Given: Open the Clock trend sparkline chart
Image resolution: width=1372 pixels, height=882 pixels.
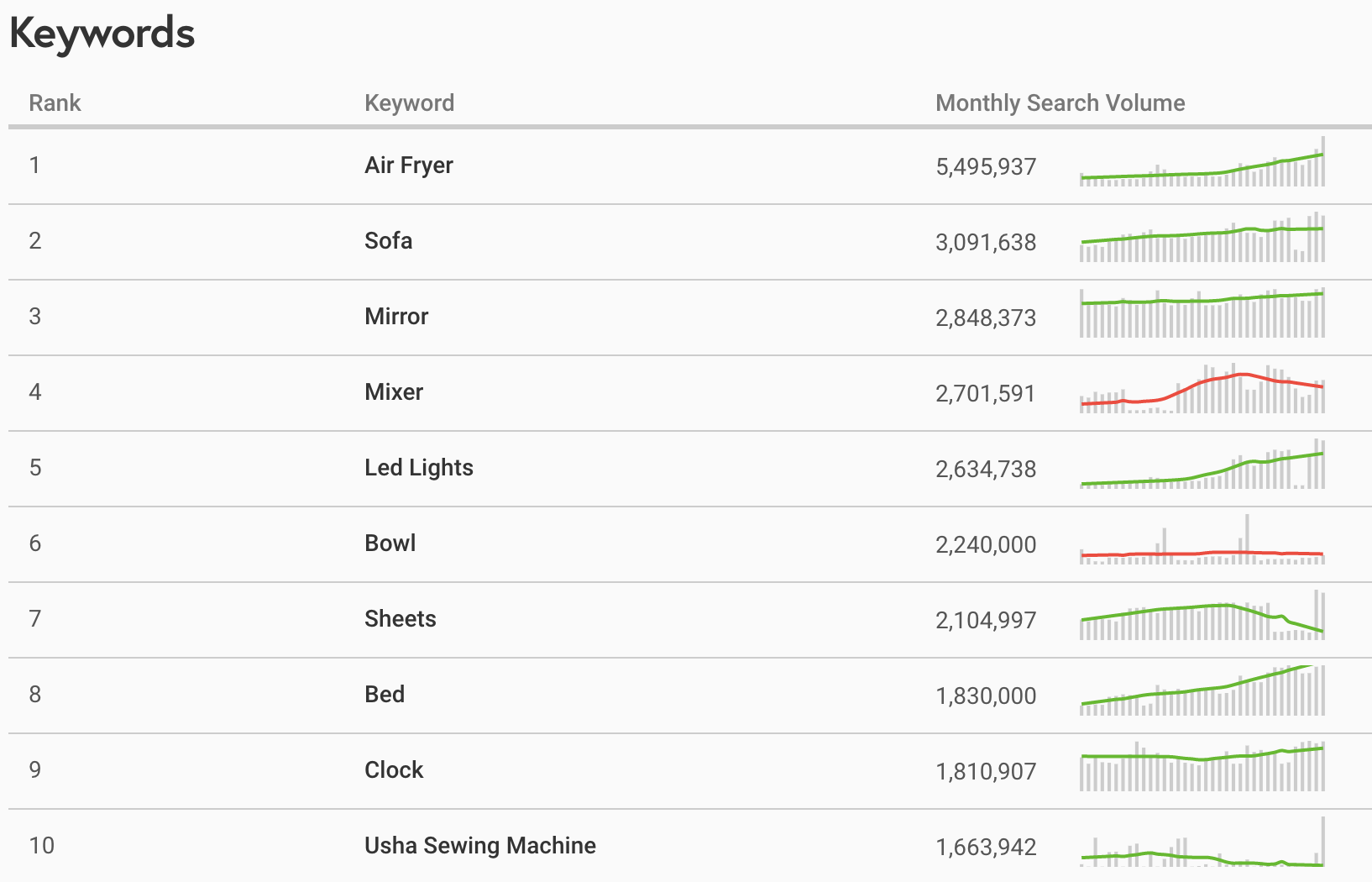Looking at the screenshot, I should (x=1202, y=766).
